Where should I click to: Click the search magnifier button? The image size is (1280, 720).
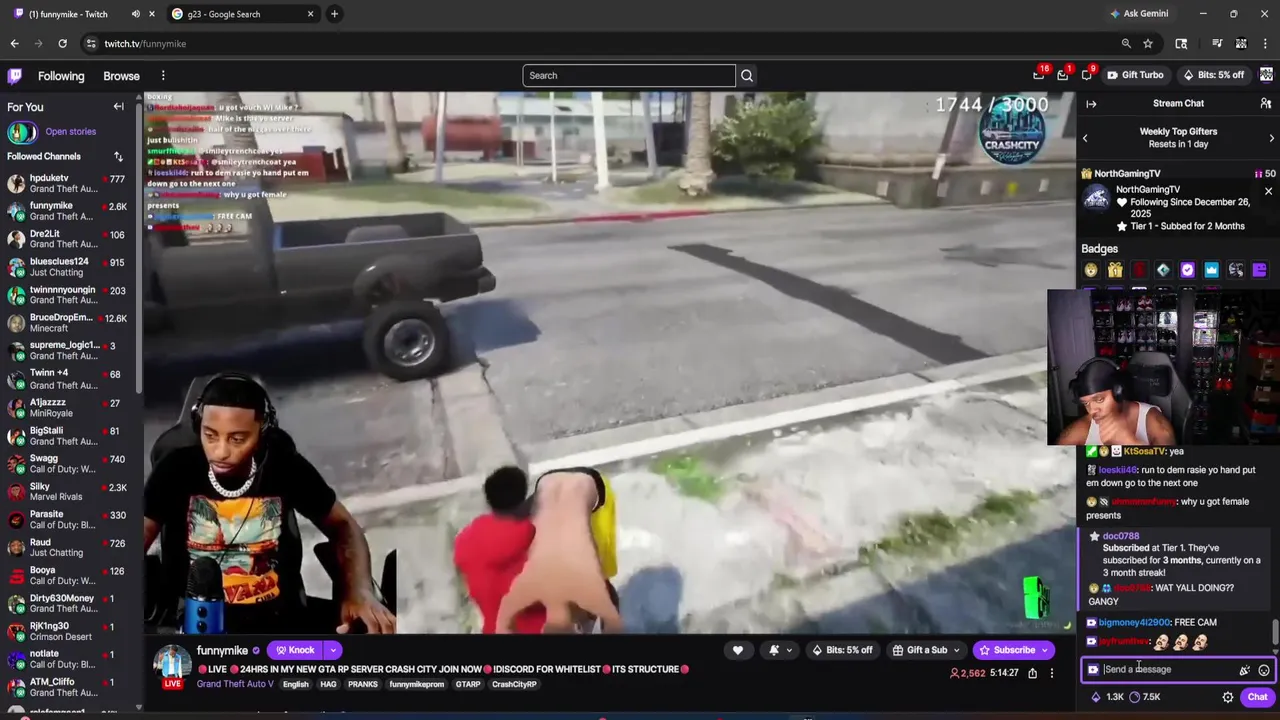[x=747, y=76]
